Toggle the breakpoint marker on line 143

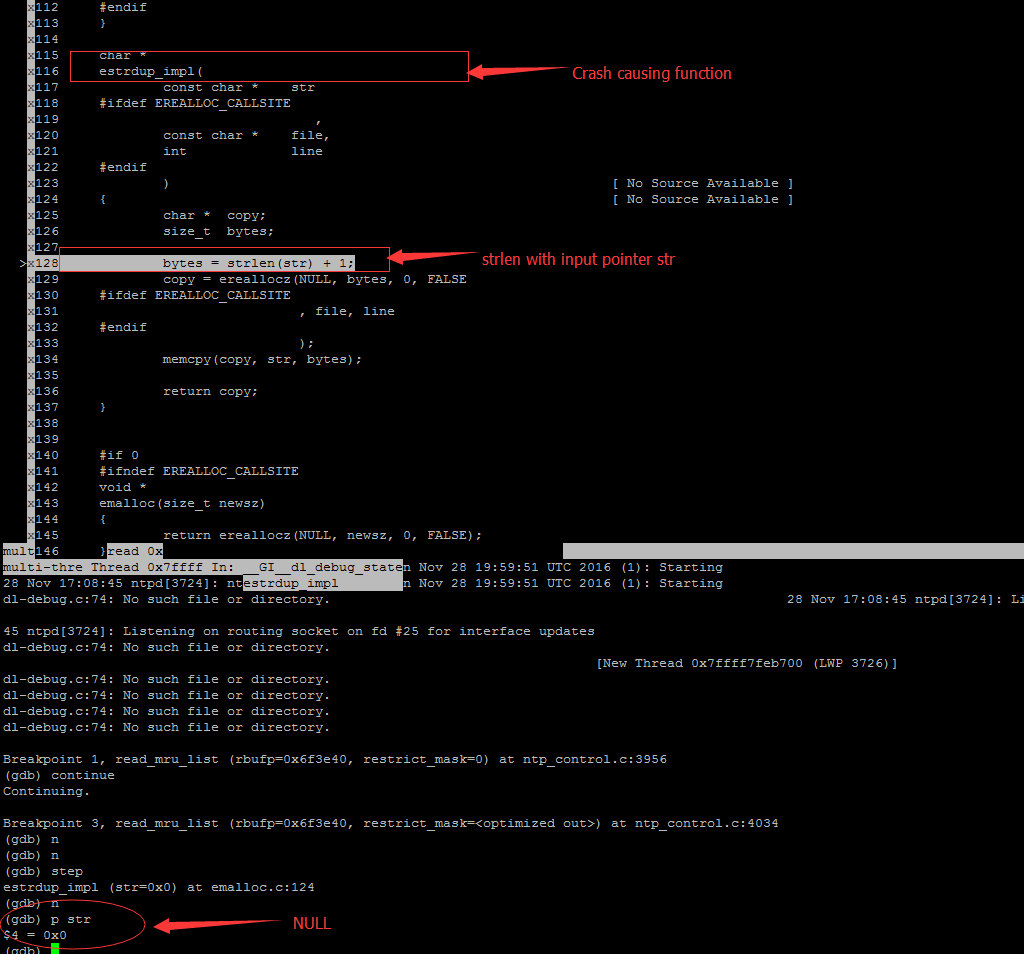[x=33, y=503]
